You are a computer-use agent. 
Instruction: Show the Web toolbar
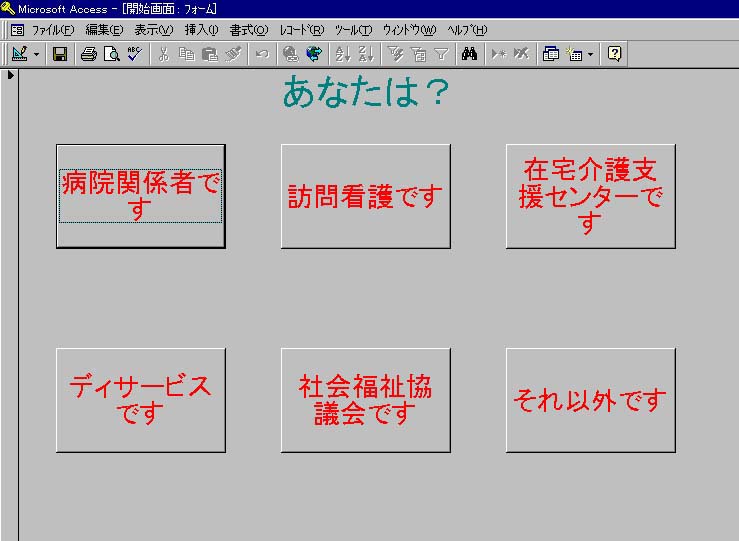click(313, 54)
